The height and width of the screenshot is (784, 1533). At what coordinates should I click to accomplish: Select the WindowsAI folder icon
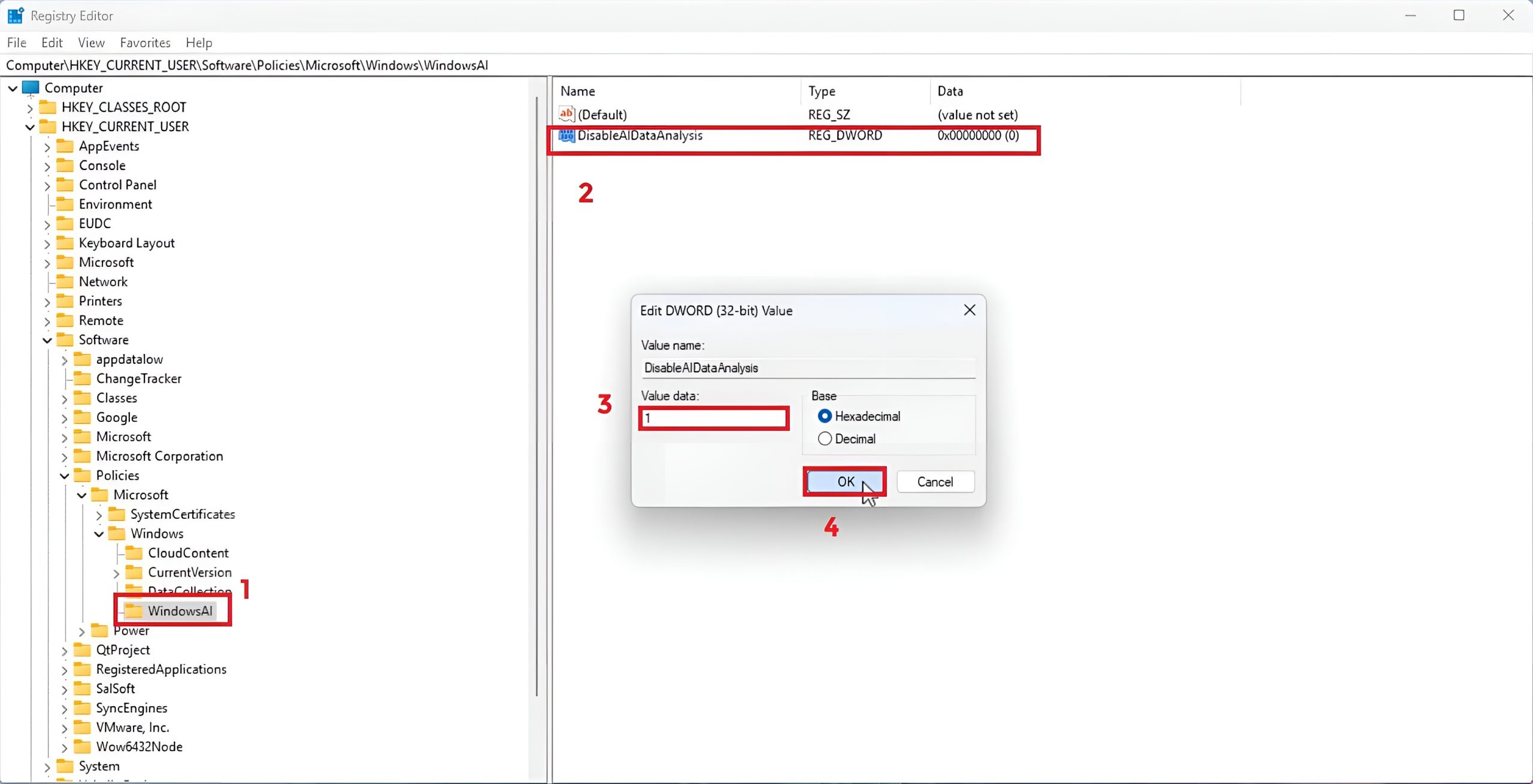pos(134,610)
